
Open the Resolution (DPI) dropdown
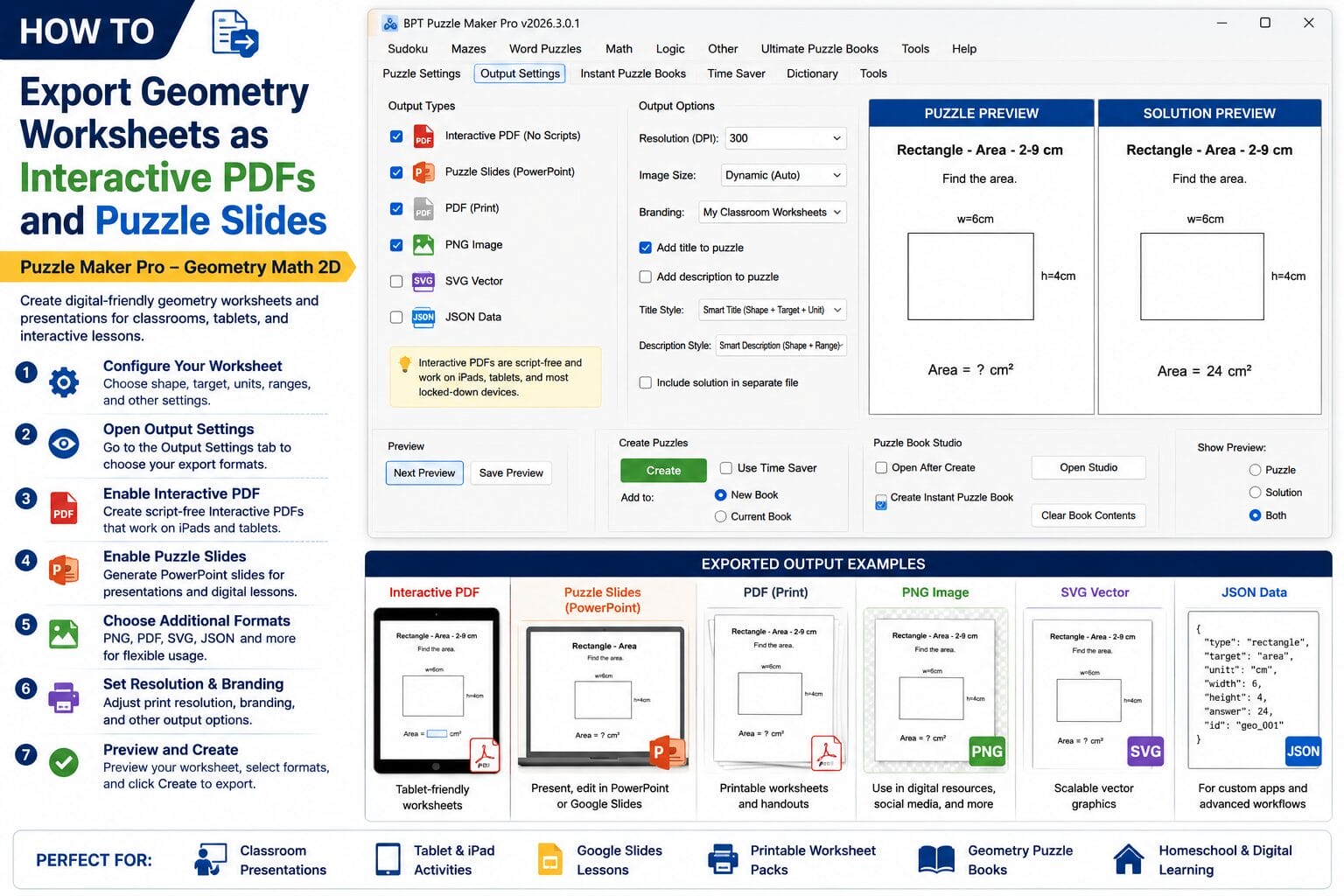point(785,138)
